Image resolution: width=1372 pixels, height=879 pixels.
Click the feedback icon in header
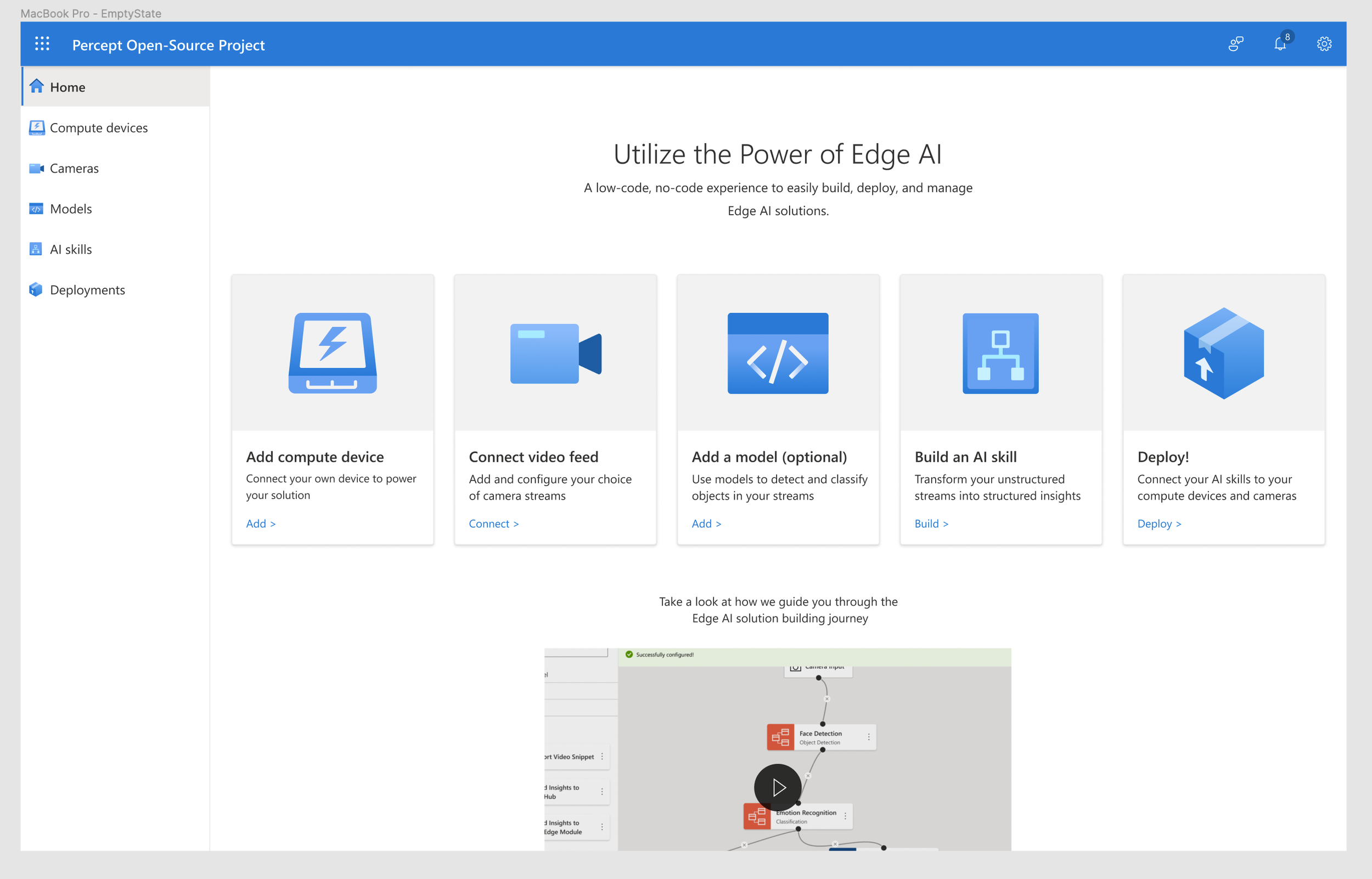pyautogui.click(x=1235, y=44)
